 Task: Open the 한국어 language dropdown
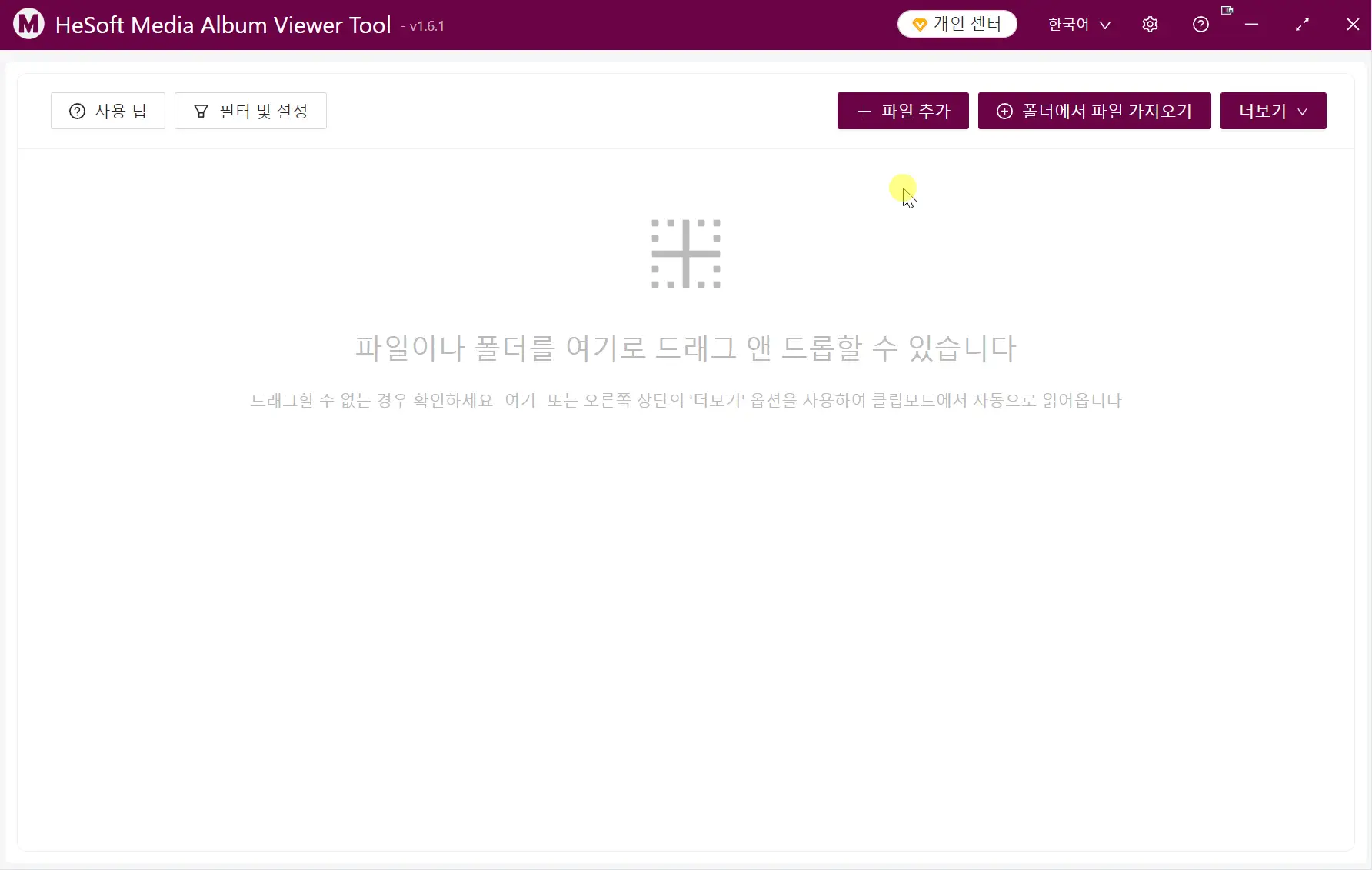pyautogui.click(x=1079, y=25)
